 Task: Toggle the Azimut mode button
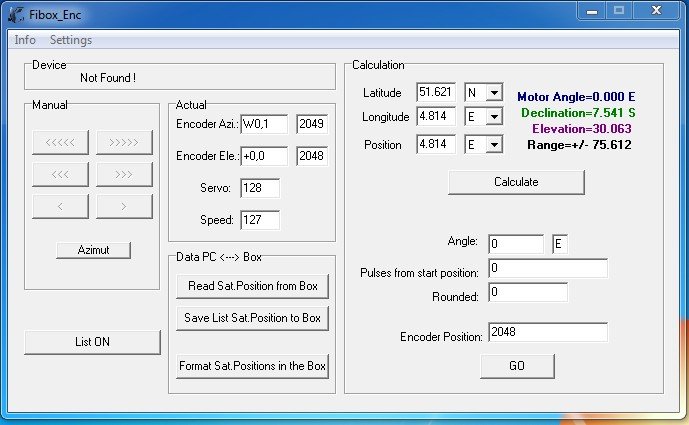click(93, 249)
